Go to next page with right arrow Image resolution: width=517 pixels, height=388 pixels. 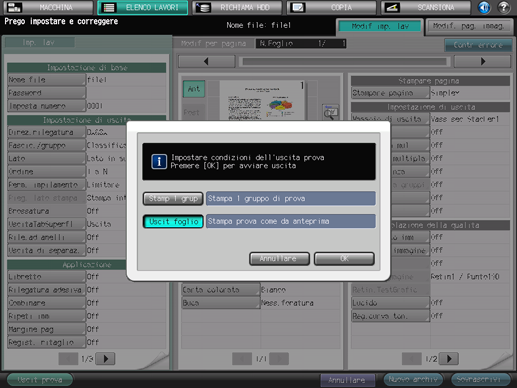pos(482,61)
